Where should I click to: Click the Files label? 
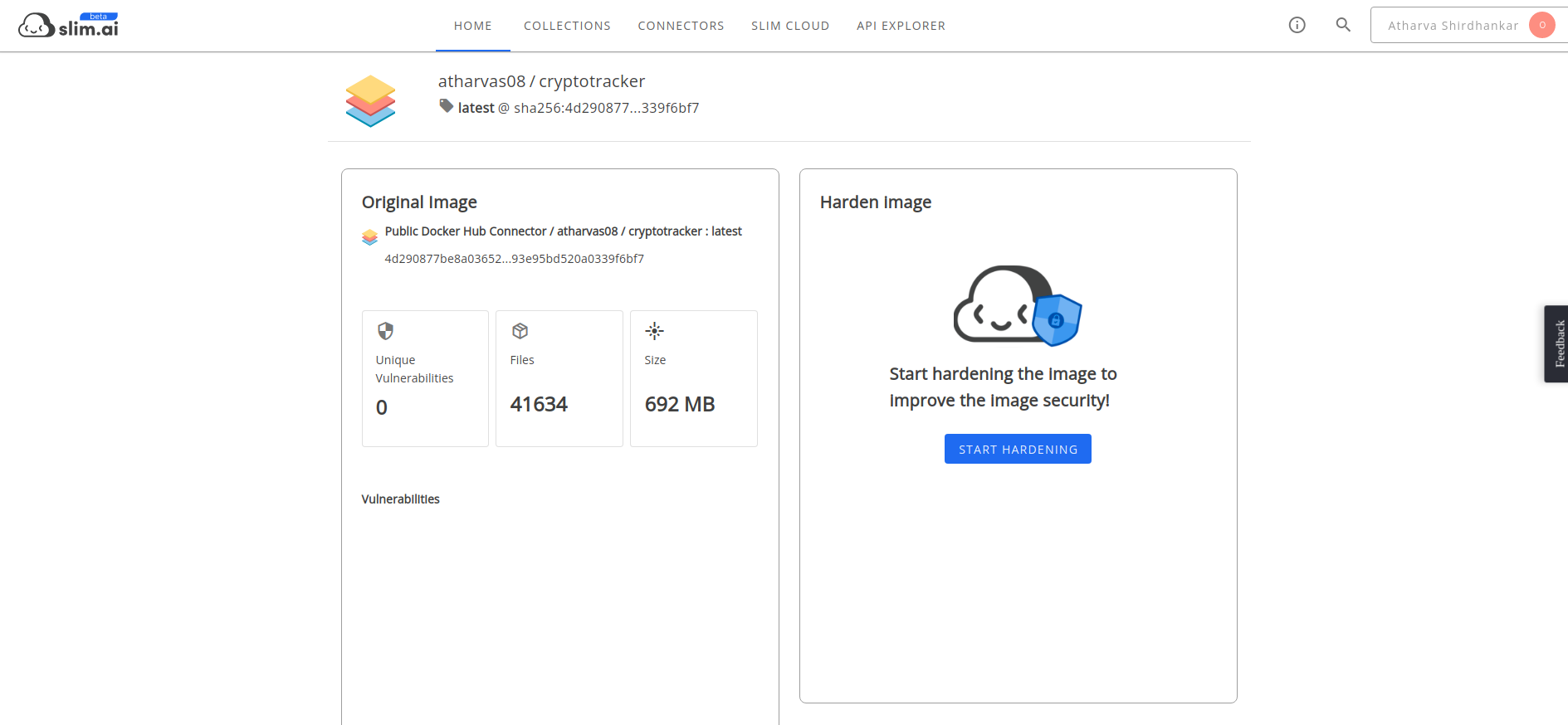click(522, 360)
